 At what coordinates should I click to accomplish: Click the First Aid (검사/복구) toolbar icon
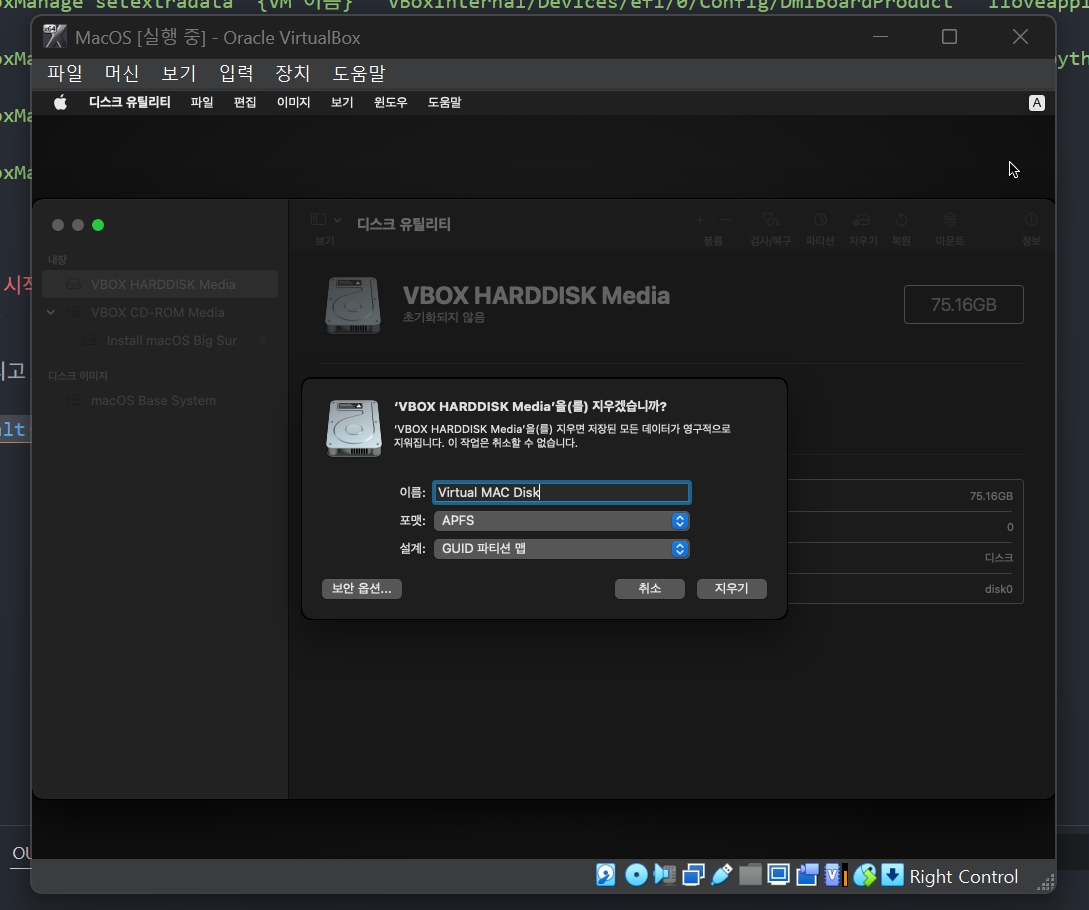771,220
